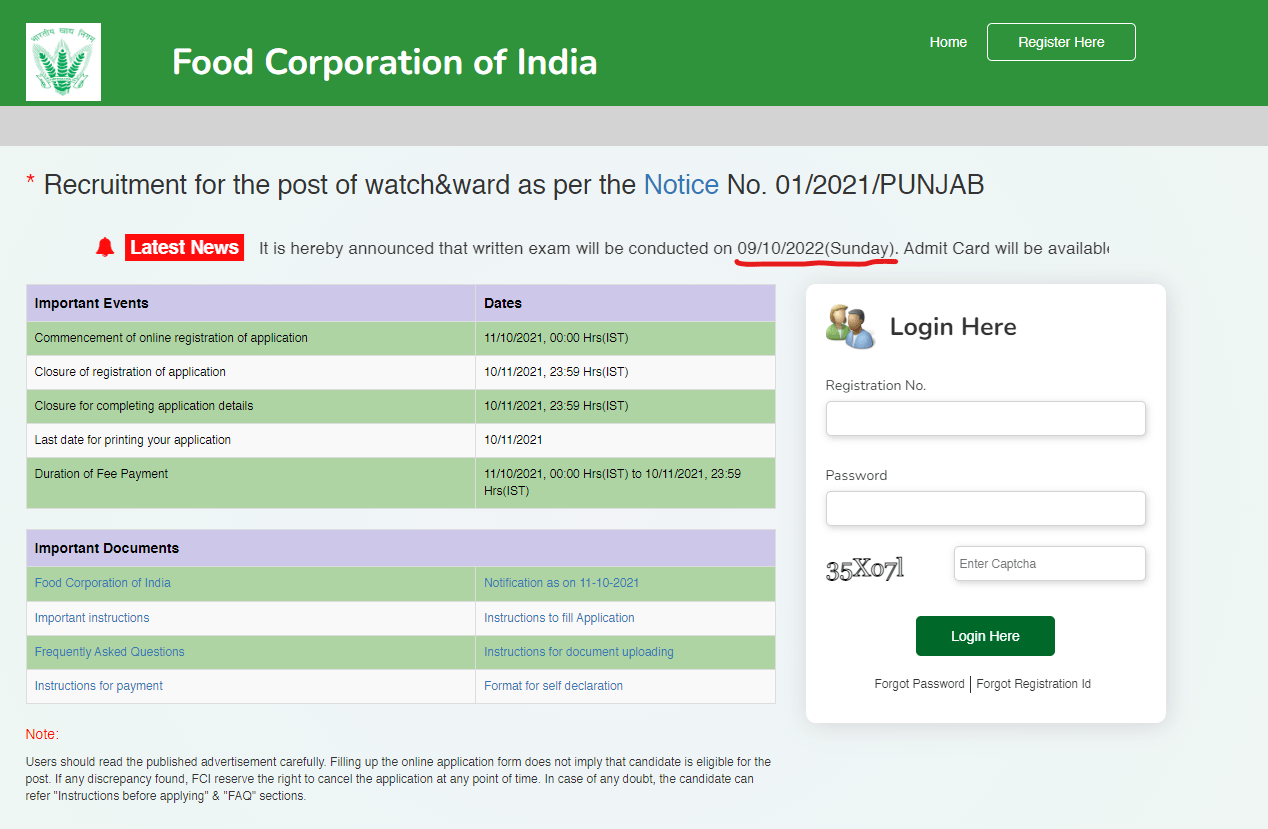Image resolution: width=1268 pixels, height=829 pixels.
Task: Open Food Corporation of India document link
Action: pos(103,583)
